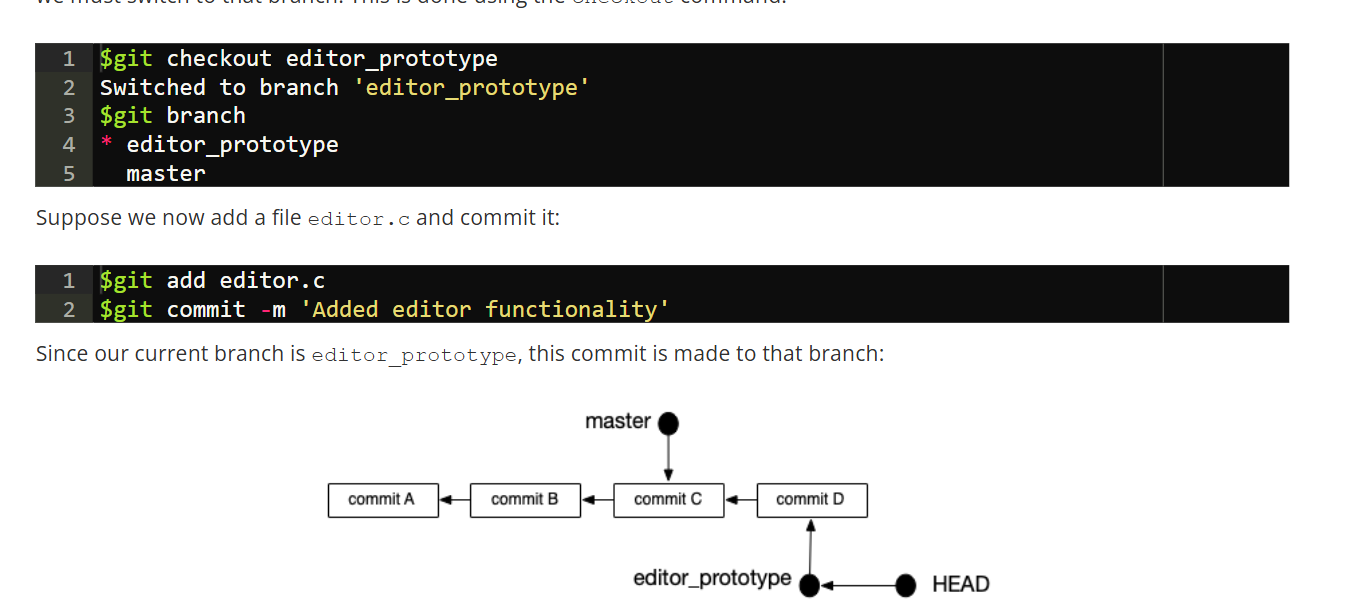Viewport: 1349px width, 612px height.
Task: Click the HEAD label text
Action: pos(960,584)
